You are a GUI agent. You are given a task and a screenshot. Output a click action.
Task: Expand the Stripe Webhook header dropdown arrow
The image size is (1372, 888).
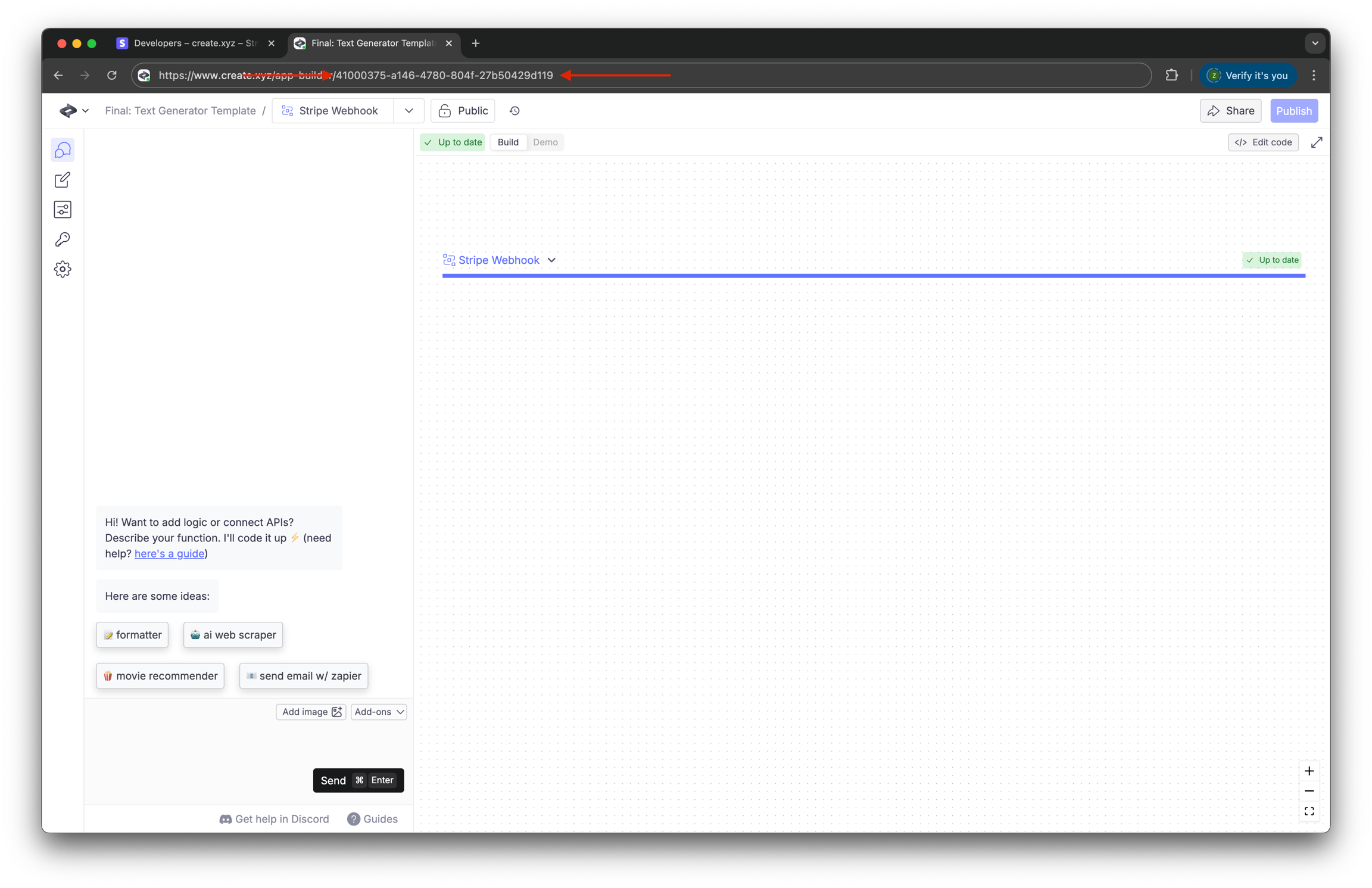point(409,111)
